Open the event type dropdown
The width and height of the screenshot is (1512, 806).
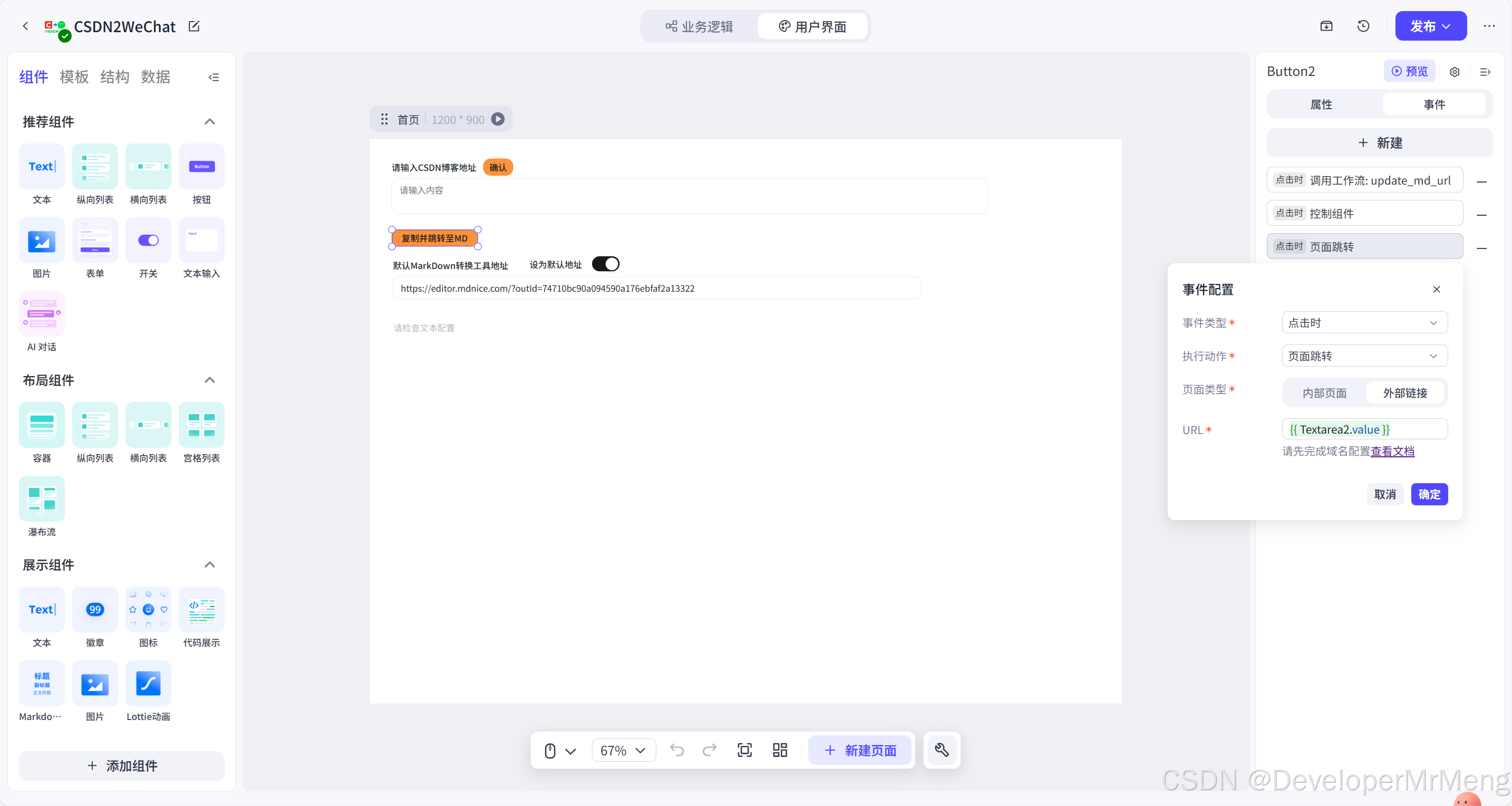1364,323
